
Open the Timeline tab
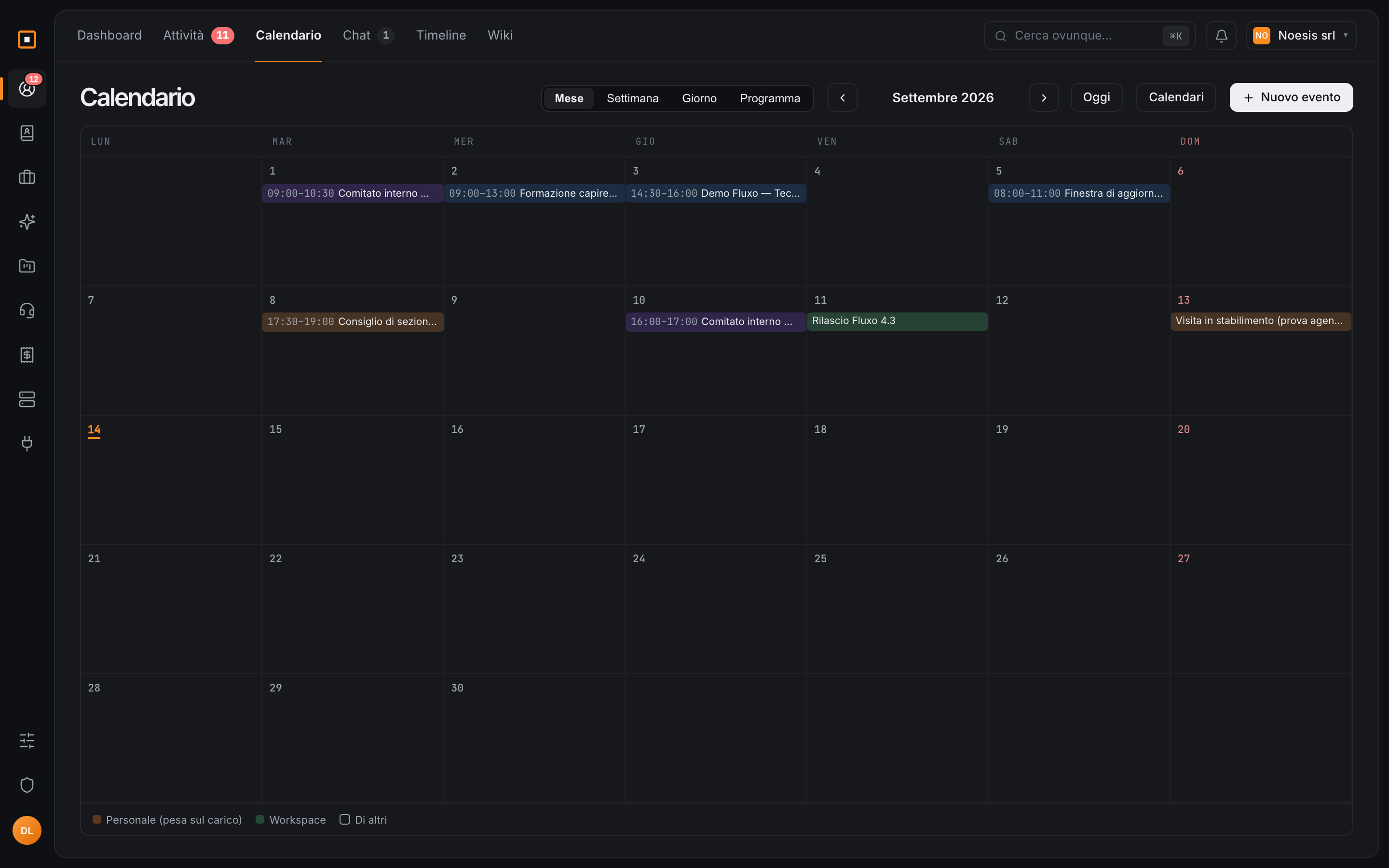point(441,36)
